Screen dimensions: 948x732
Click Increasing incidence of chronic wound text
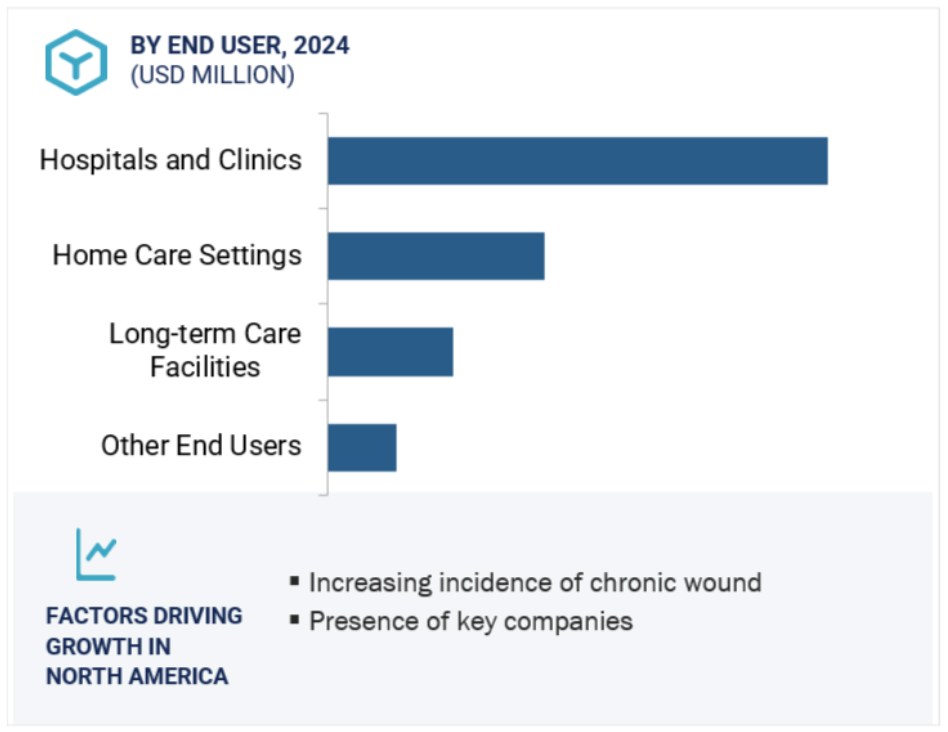536,583
